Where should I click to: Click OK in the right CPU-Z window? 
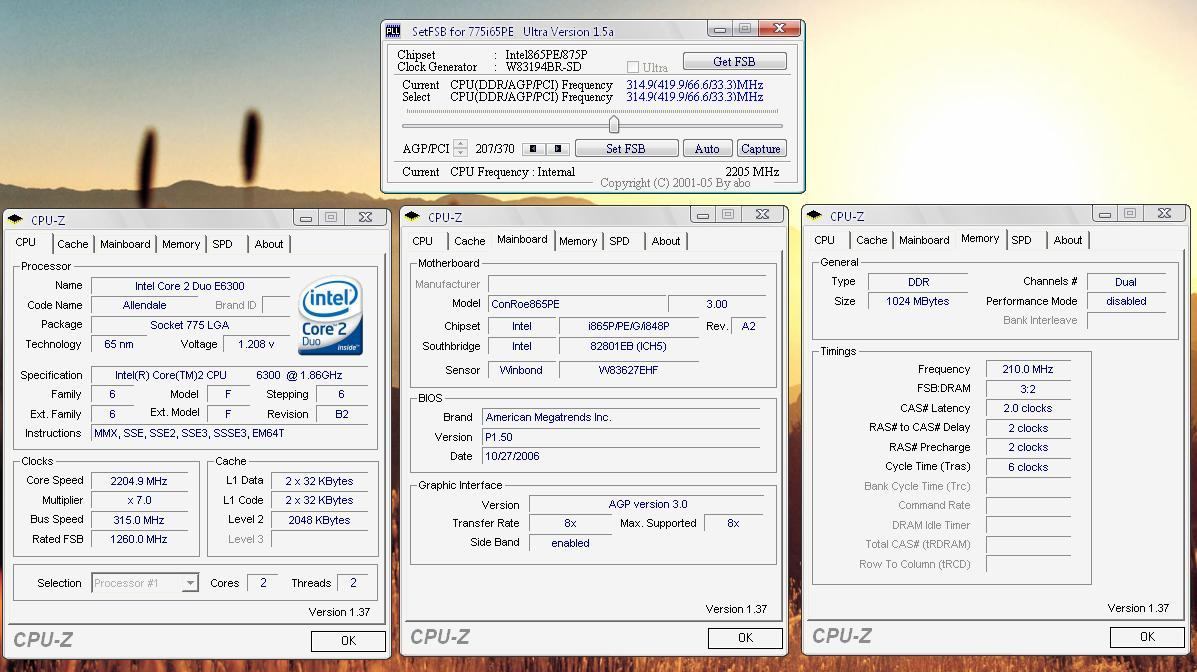tap(1147, 637)
